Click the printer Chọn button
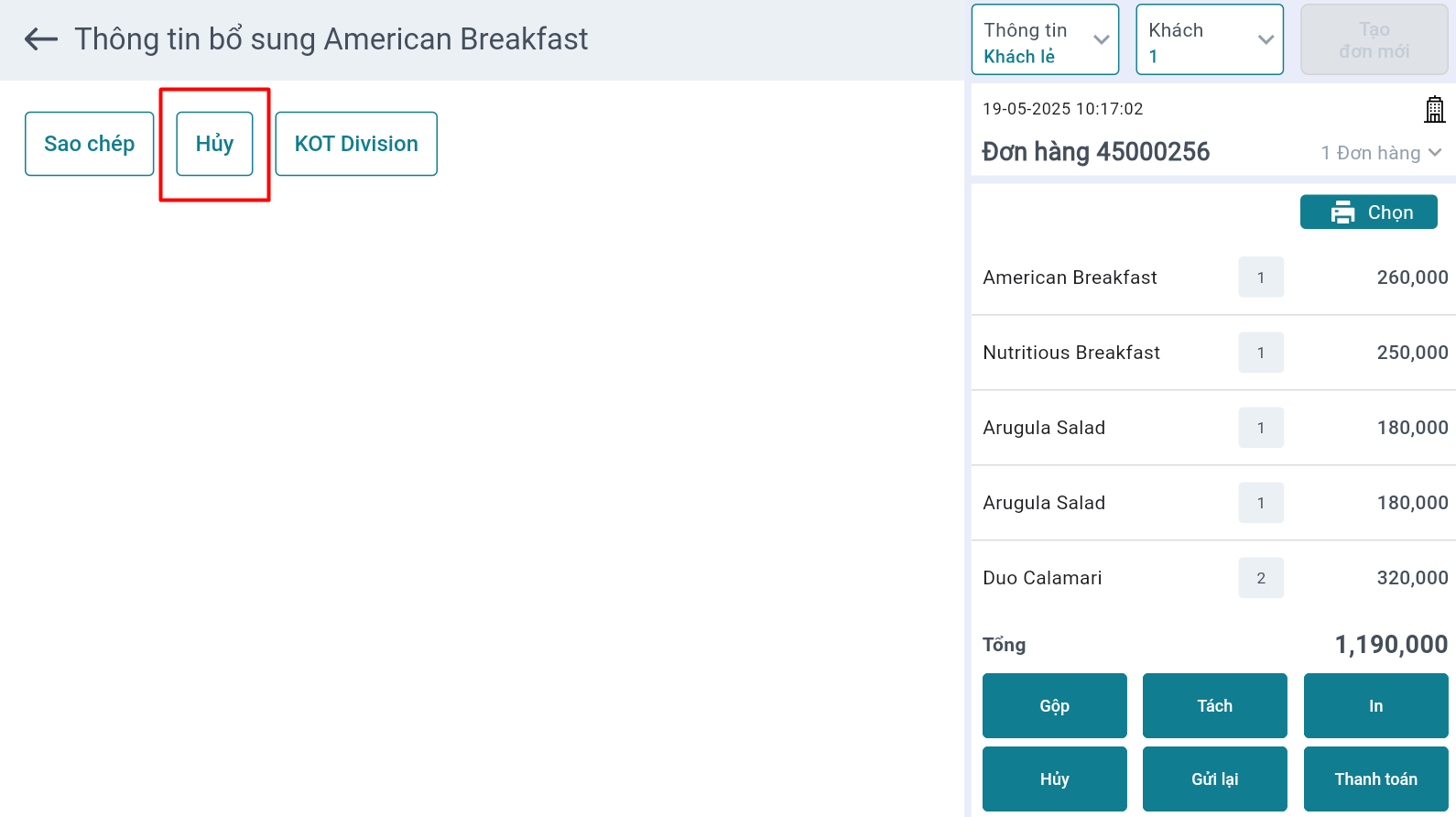This screenshot has width=1456, height=817. (x=1368, y=212)
